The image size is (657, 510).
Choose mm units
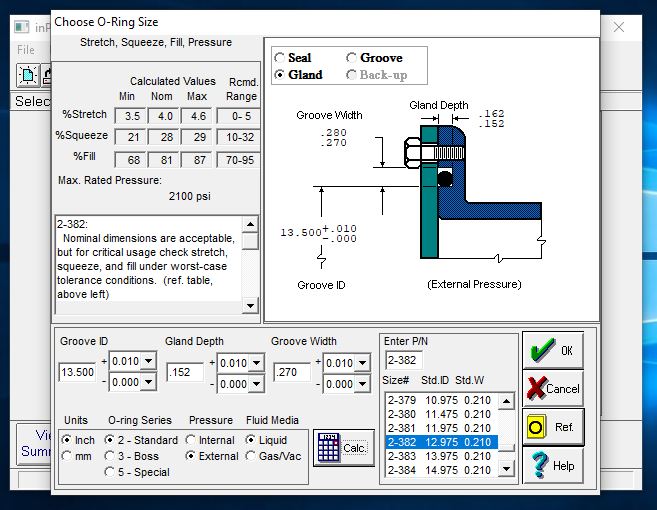pos(77,456)
